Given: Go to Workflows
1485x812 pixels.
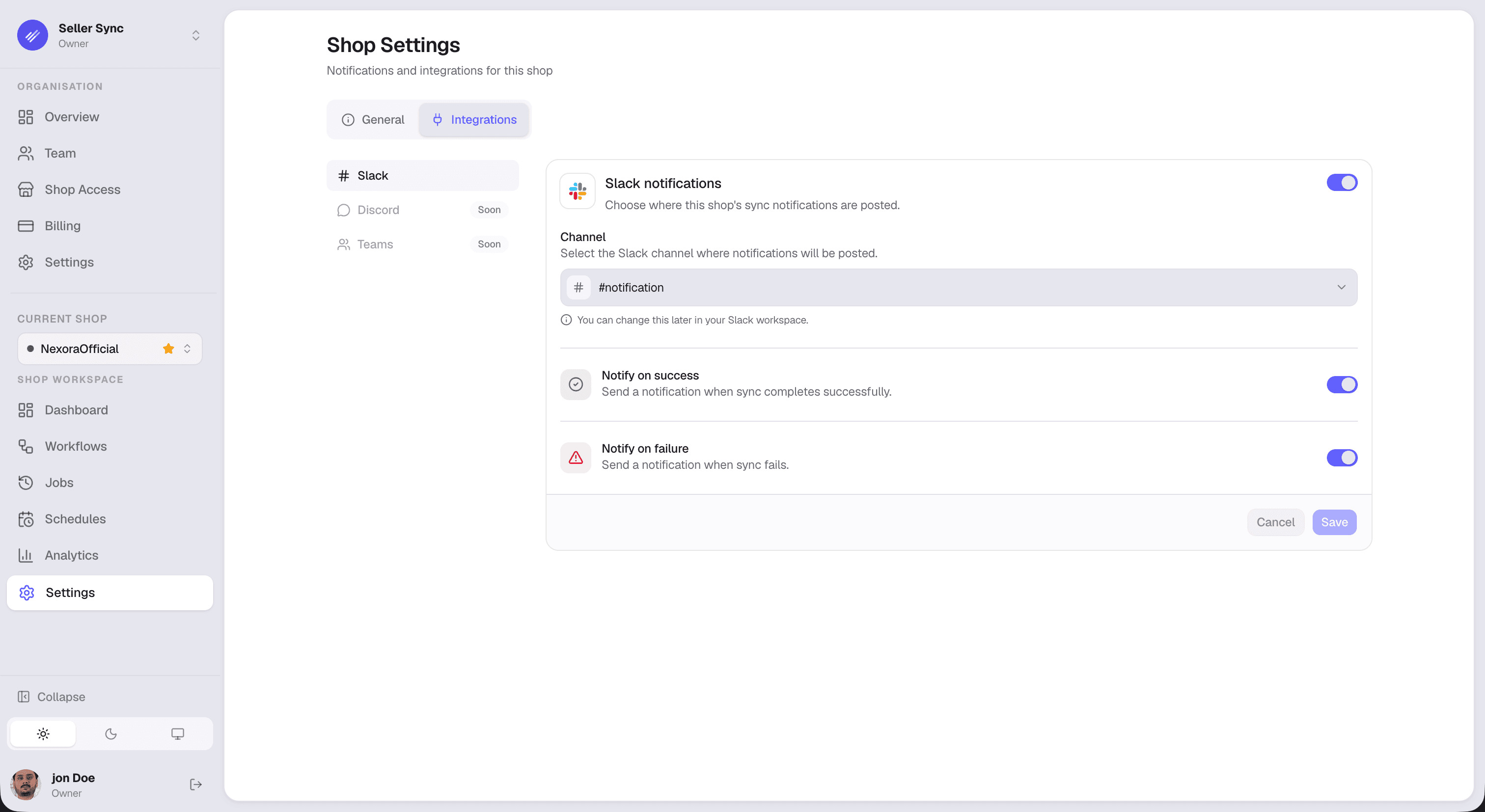Looking at the screenshot, I should click(x=110, y=447).
